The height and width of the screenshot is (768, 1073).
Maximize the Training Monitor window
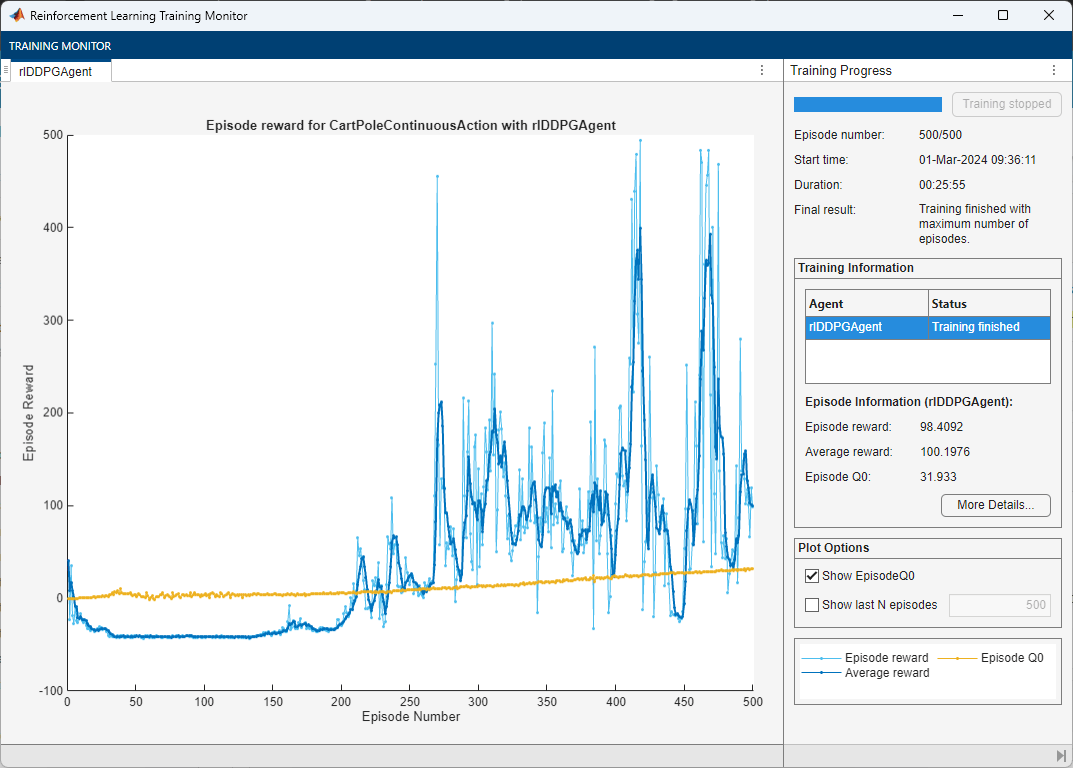click(x=1003, y=16)
